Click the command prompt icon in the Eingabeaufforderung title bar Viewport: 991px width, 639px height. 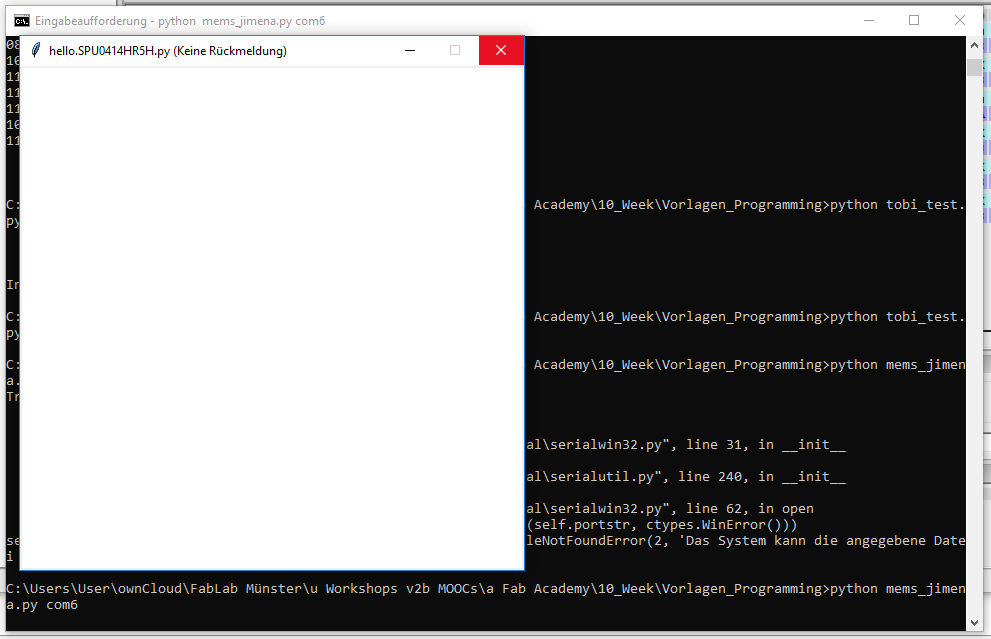21,21
